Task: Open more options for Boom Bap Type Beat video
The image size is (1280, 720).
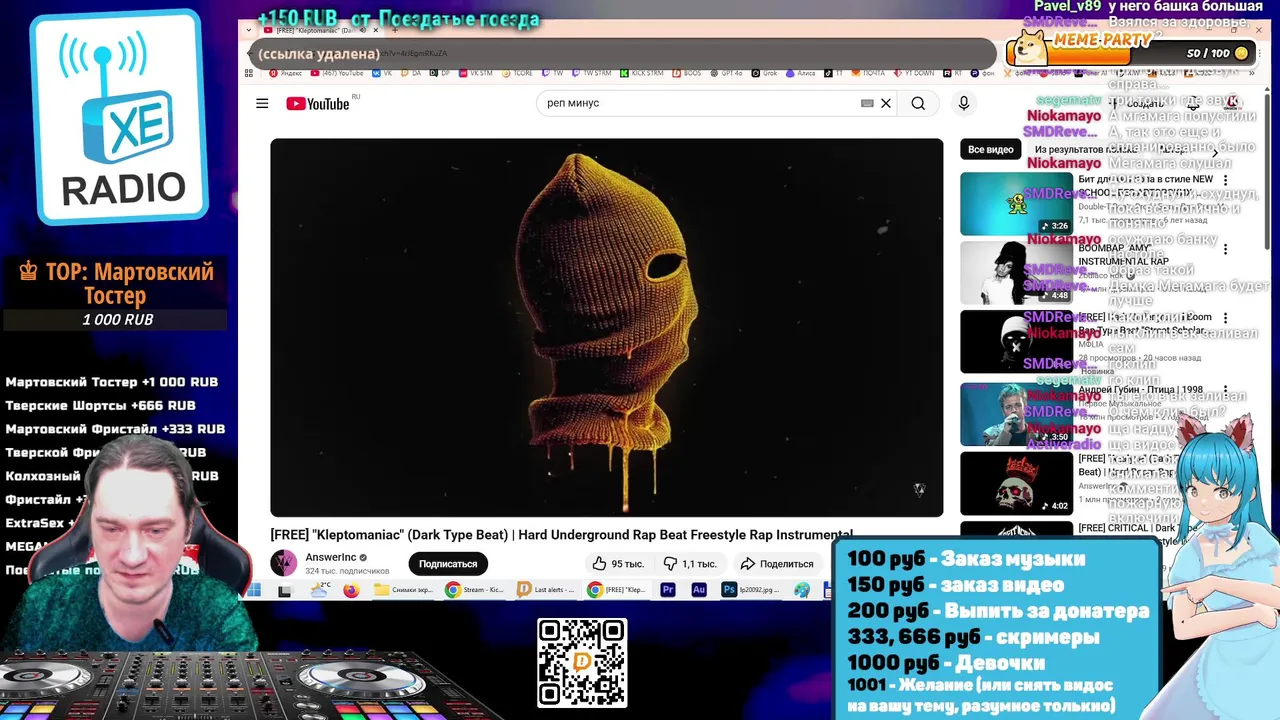Action: (x=1225, y=318)
